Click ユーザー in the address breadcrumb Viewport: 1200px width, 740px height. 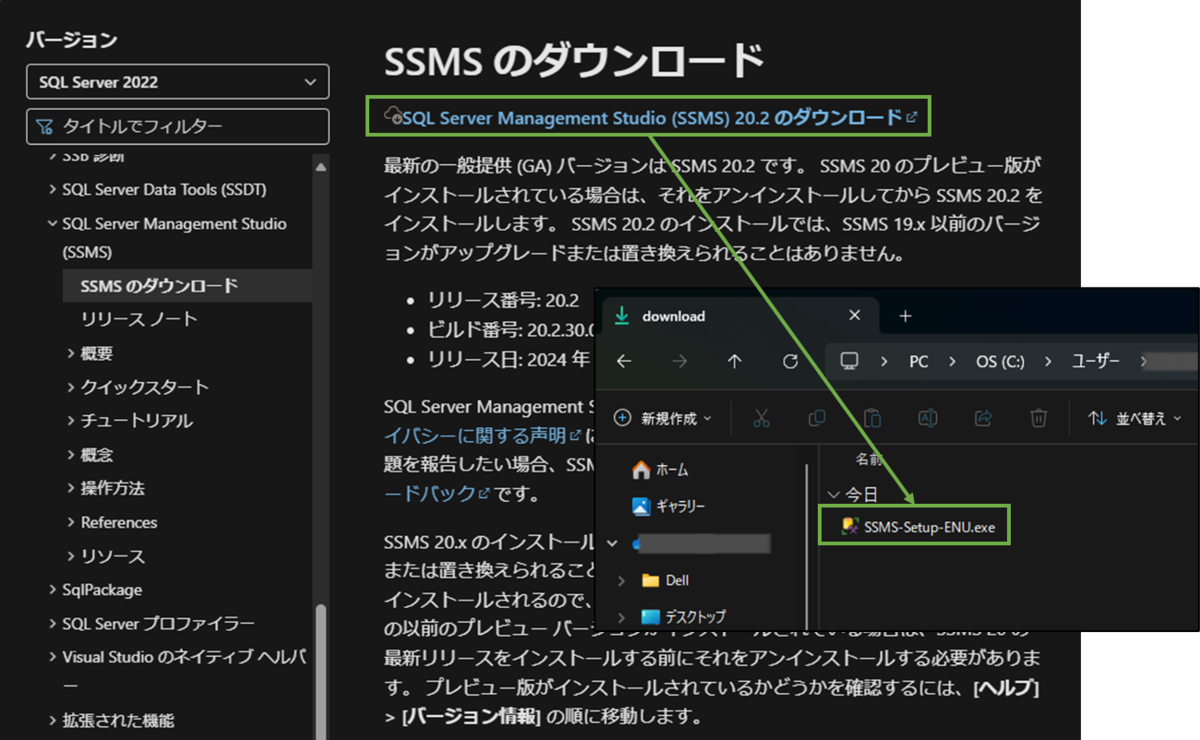1095,362
